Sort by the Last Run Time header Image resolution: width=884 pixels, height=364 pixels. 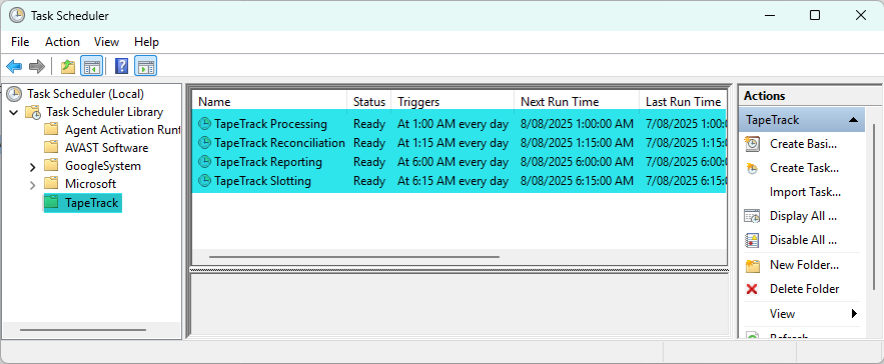(683, 102)
